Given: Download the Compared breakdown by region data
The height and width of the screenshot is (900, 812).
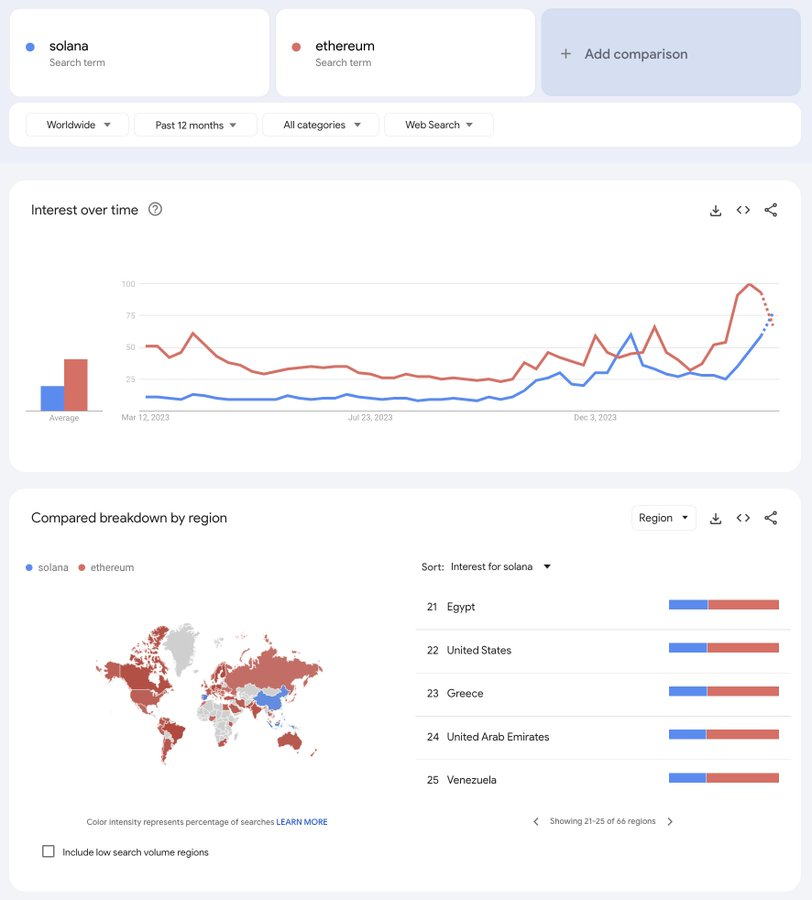Looking at the screenshot, I should pos(715,518).
